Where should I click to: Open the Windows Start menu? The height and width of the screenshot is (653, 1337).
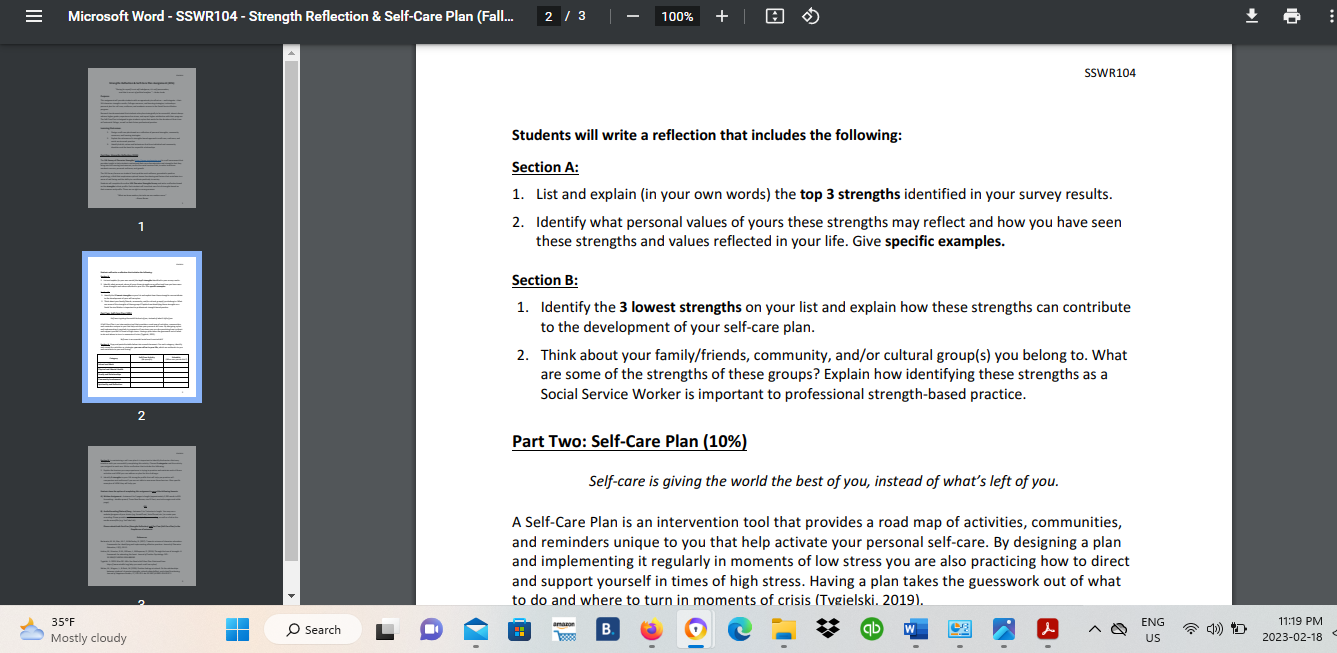(236, 629)
